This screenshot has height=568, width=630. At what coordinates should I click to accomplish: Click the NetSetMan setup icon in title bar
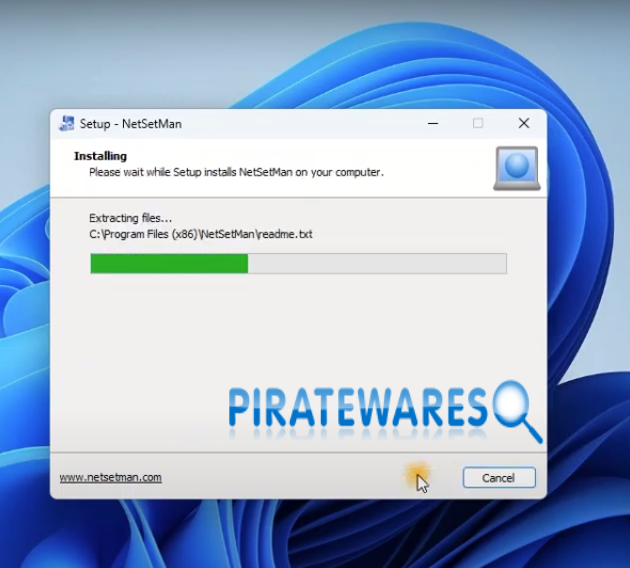coord(67,124)
